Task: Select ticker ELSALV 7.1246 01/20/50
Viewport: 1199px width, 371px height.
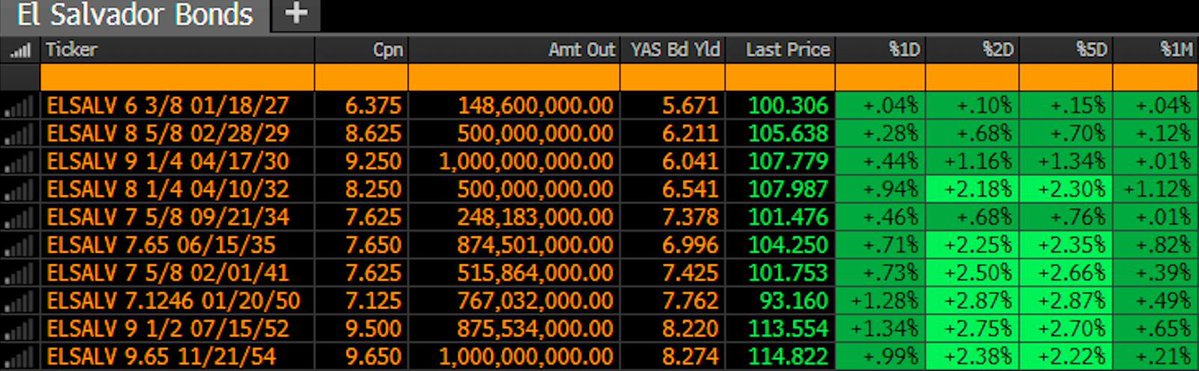Action: click(174, 301)
